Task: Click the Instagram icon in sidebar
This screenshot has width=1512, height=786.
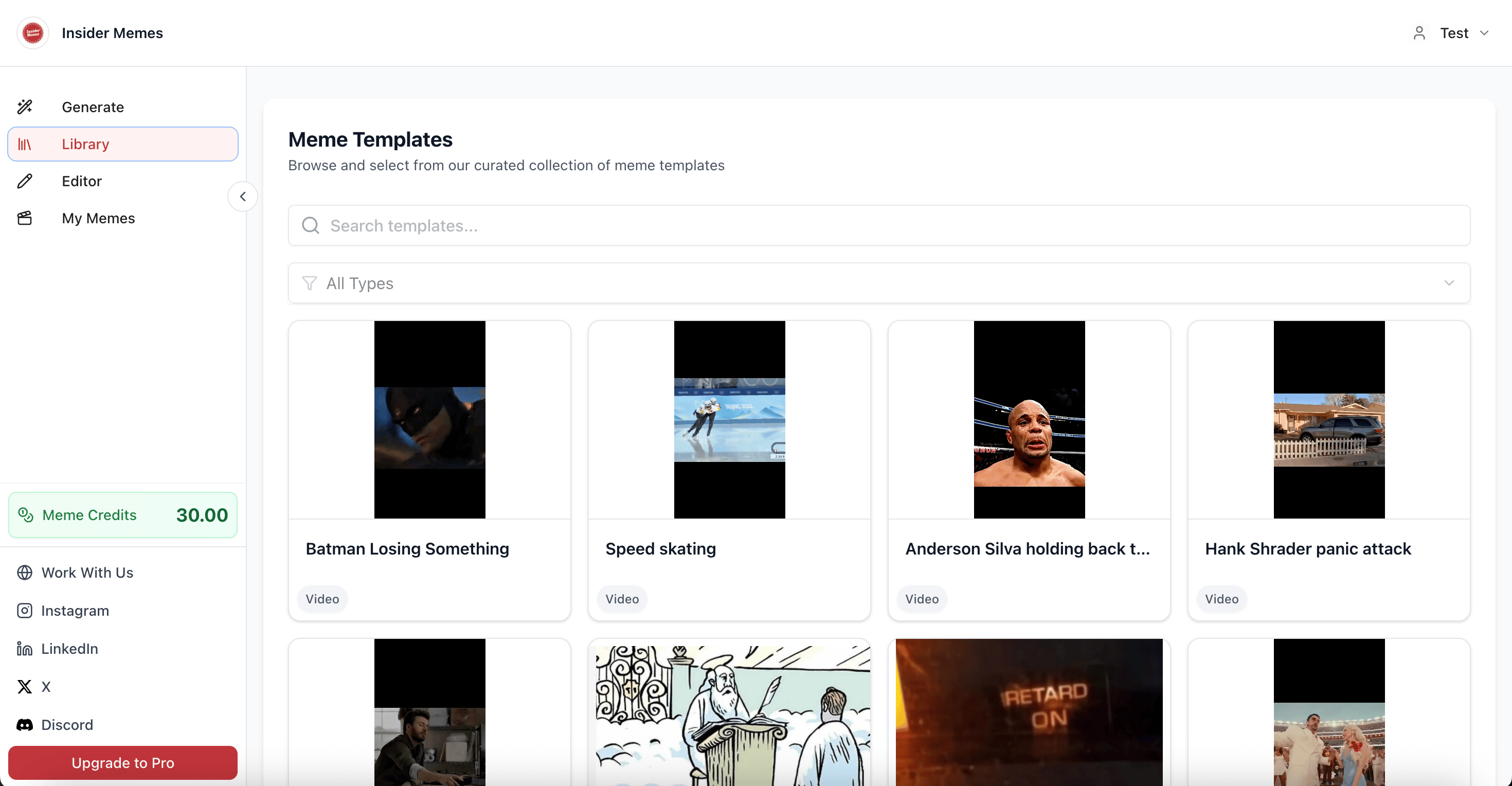Action: tap(25, 611)
